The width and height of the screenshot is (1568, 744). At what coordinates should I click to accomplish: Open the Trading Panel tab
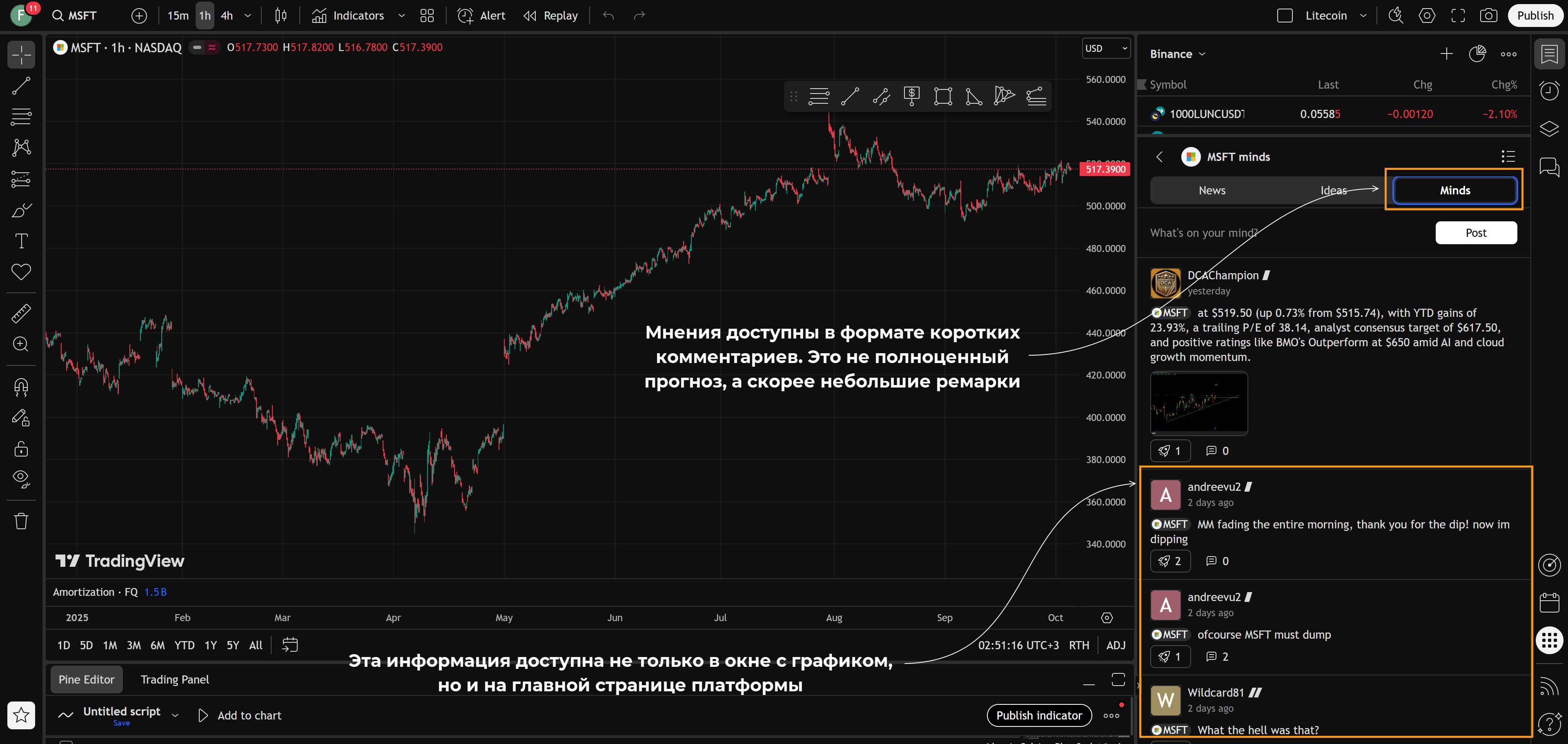pos(175,679)
